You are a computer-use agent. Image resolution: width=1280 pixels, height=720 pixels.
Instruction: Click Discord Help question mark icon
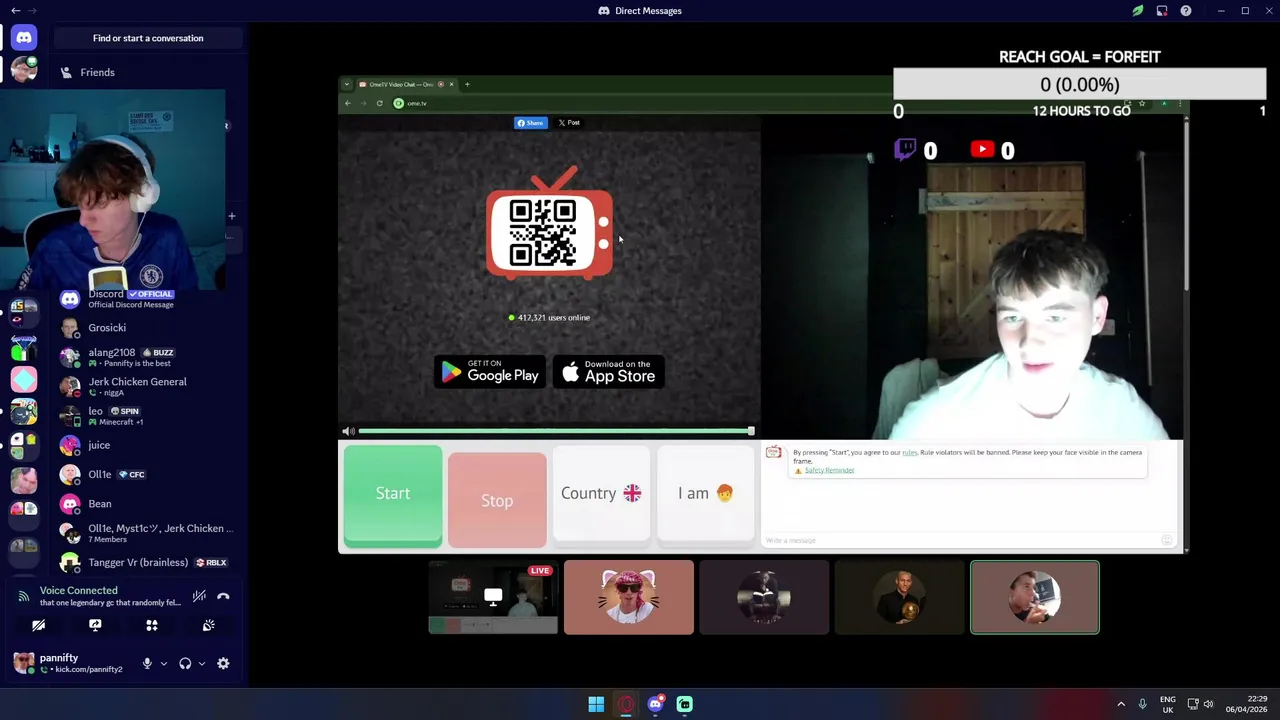tap(1186, 11)
